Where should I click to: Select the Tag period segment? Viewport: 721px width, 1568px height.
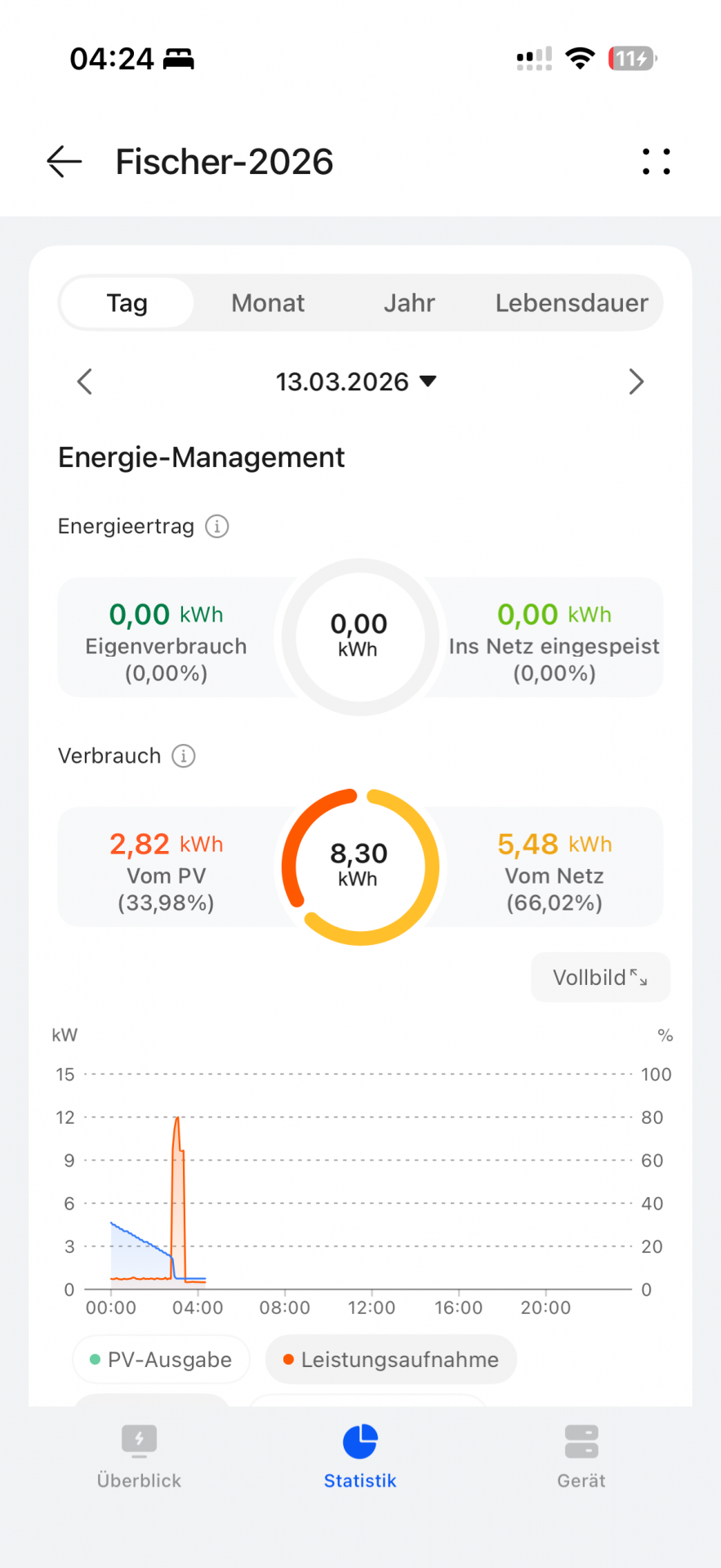coord(127,303)
